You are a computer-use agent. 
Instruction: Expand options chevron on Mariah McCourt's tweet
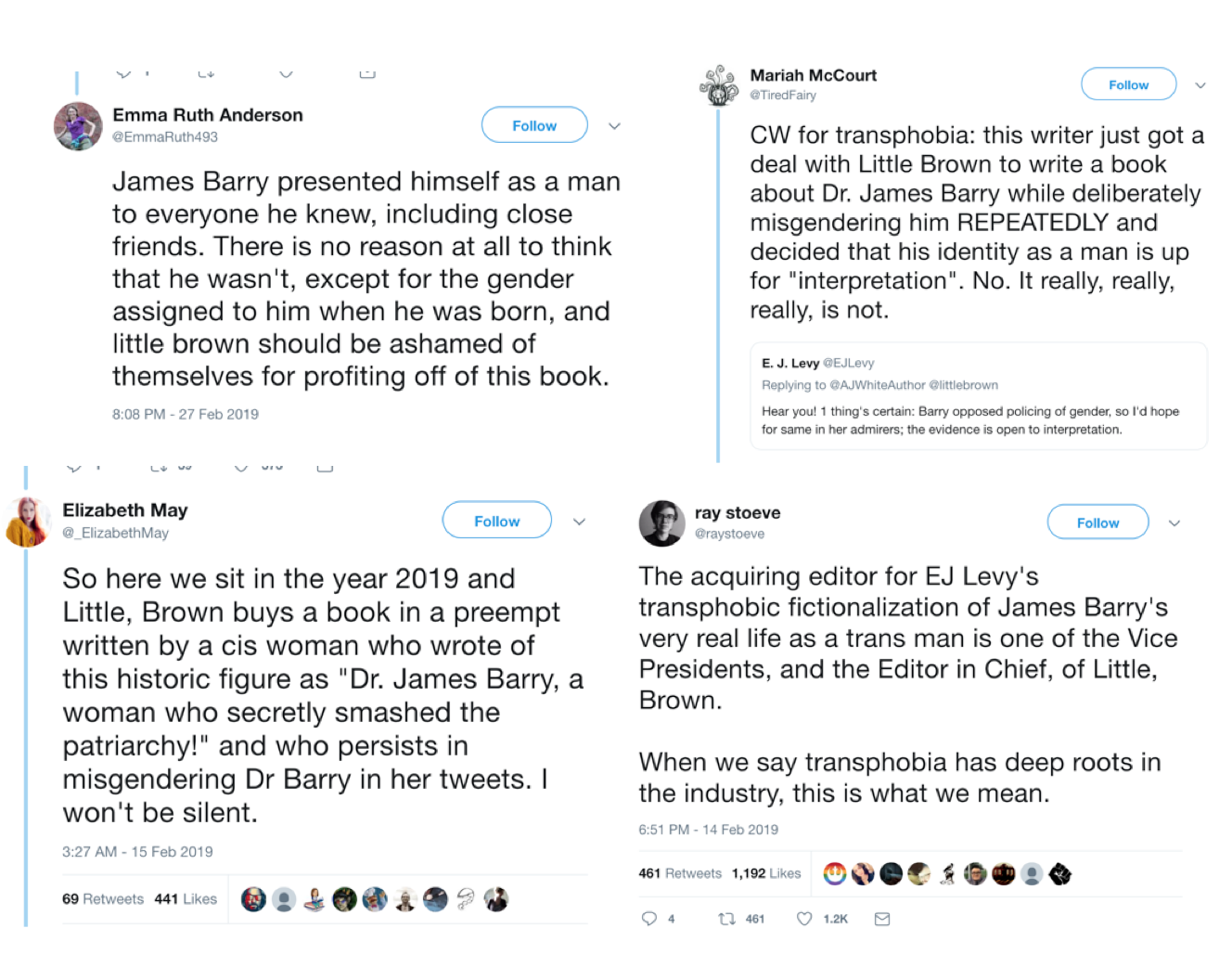point(1200,85)
